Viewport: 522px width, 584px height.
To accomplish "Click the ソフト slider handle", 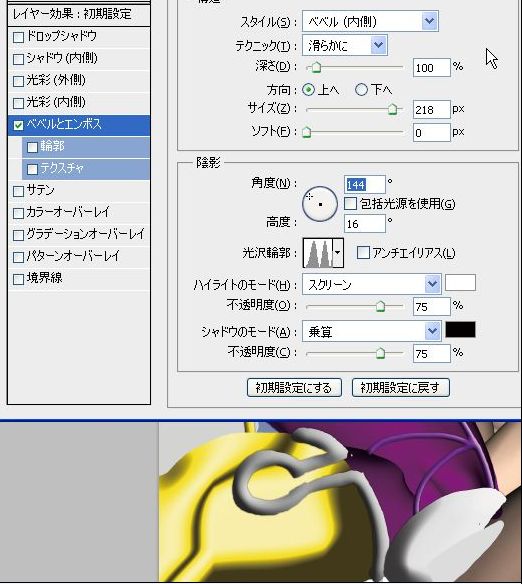I will pos(306,132).
